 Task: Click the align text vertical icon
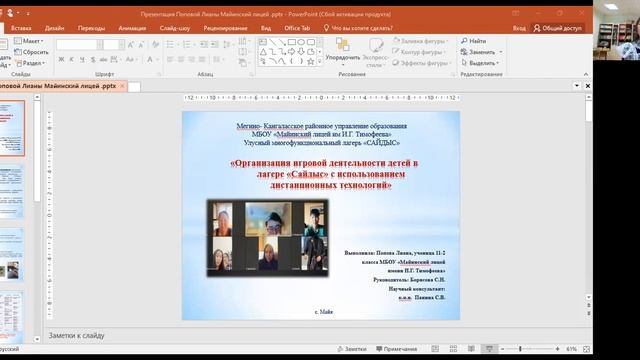tap(243, 52)
